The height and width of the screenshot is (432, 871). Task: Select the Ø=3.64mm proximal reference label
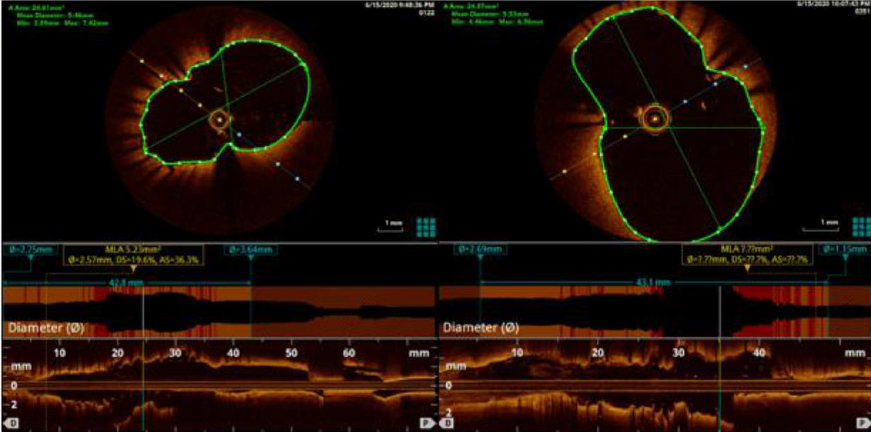pyautogui.click(x=251, y=250)
